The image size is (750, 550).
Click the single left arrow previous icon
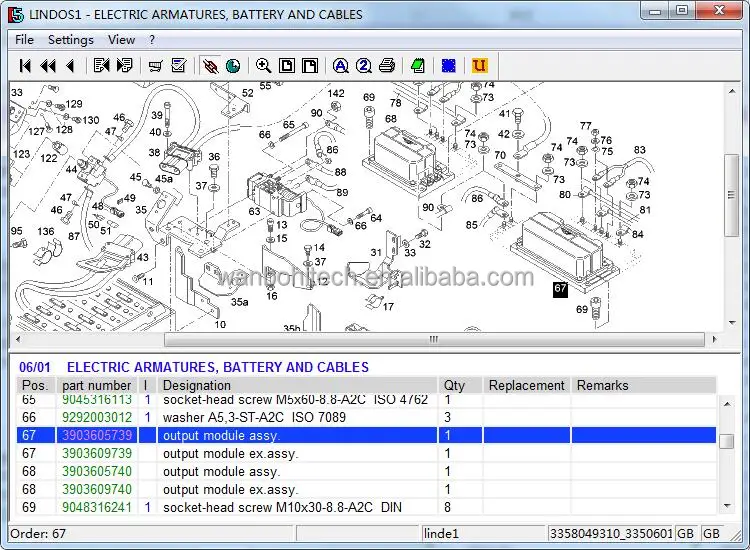(70, 66)
